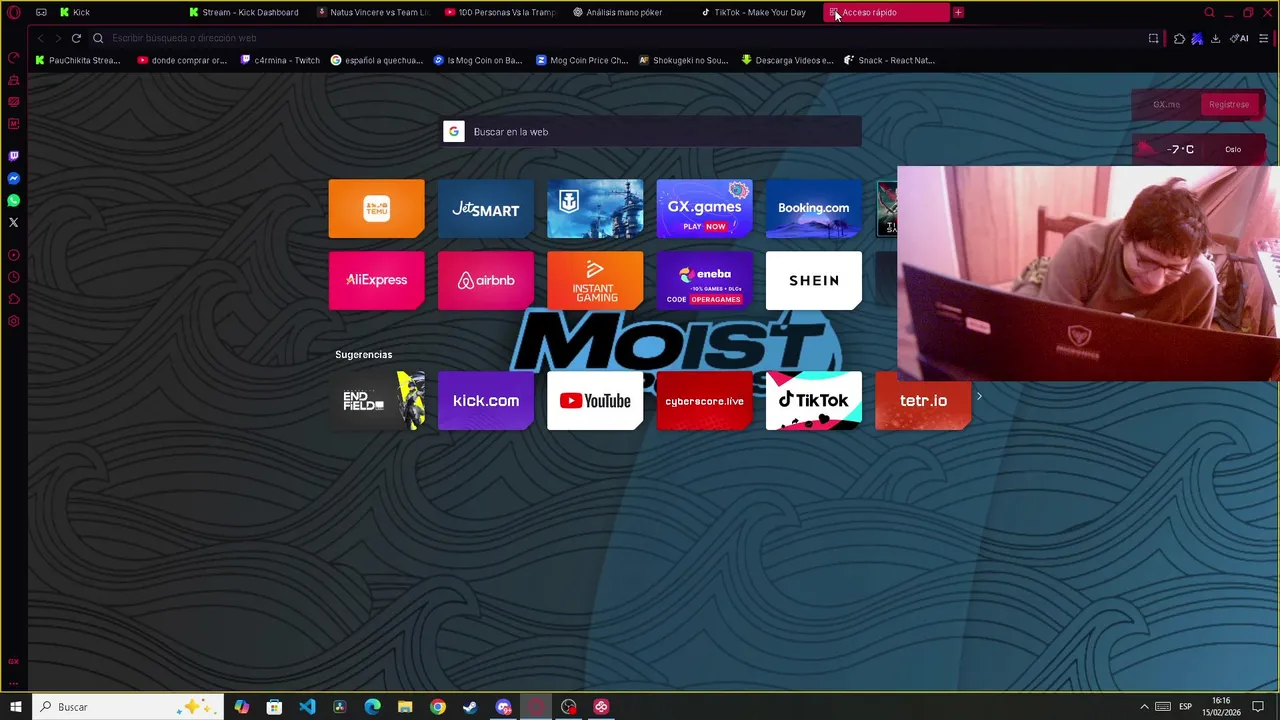Screen dimensions: 1280x720
Task: Click the tab search magnifier icon
Action: (x=1209, y=12)
